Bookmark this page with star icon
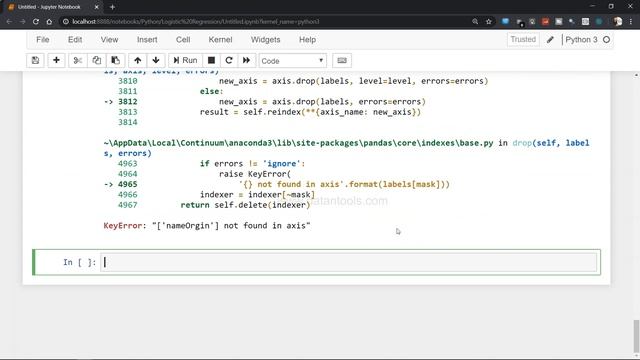Screen dimensions: 640x360 pyautogui.click(x=489, y=22)
